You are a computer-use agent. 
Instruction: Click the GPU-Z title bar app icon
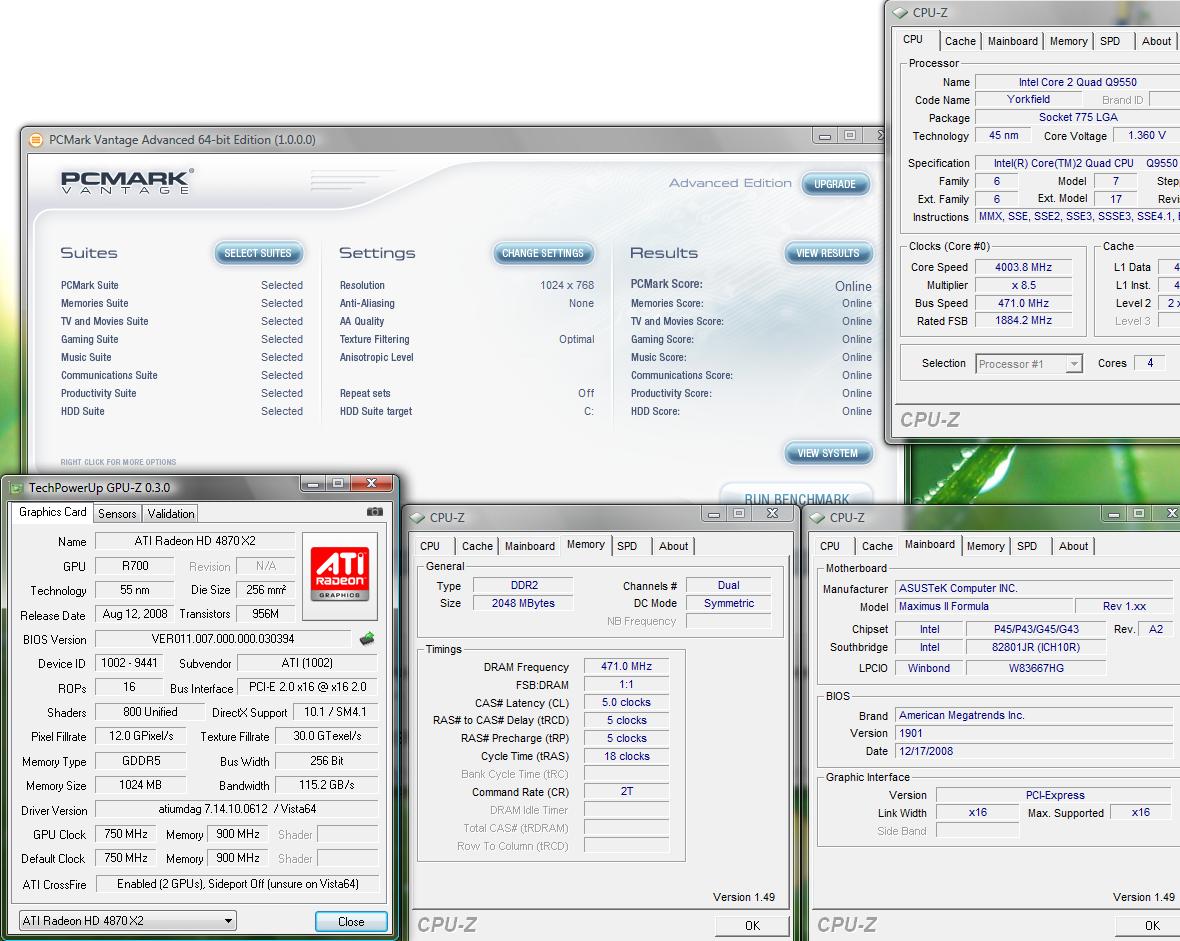[x=17, y=488]
